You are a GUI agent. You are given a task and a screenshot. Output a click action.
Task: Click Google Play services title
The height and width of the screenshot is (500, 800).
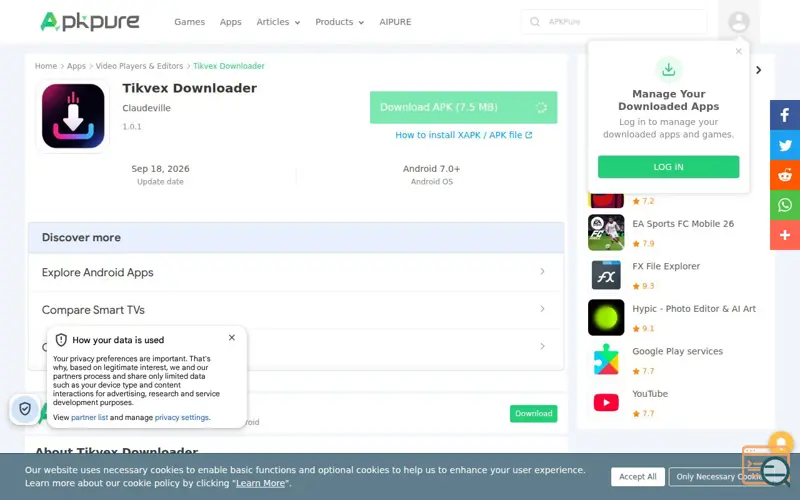click(677, 351)
